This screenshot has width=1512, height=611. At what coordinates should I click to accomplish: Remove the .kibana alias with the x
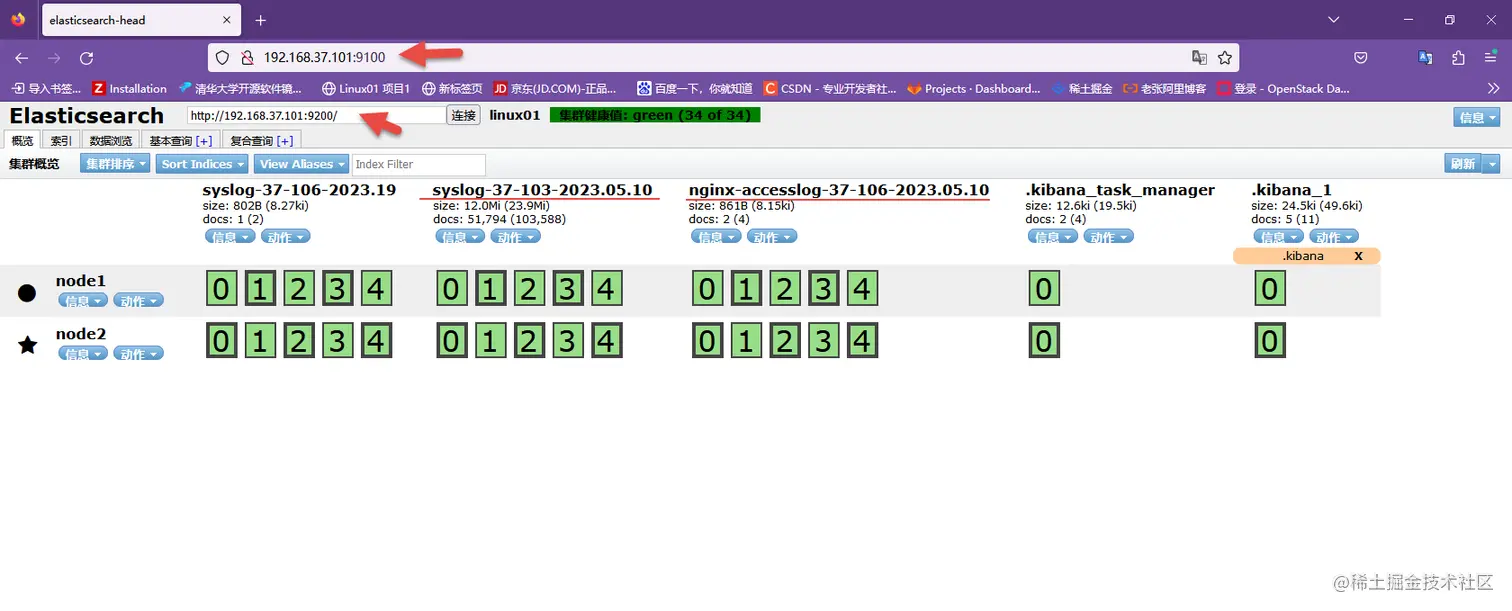click(1358, 256)
